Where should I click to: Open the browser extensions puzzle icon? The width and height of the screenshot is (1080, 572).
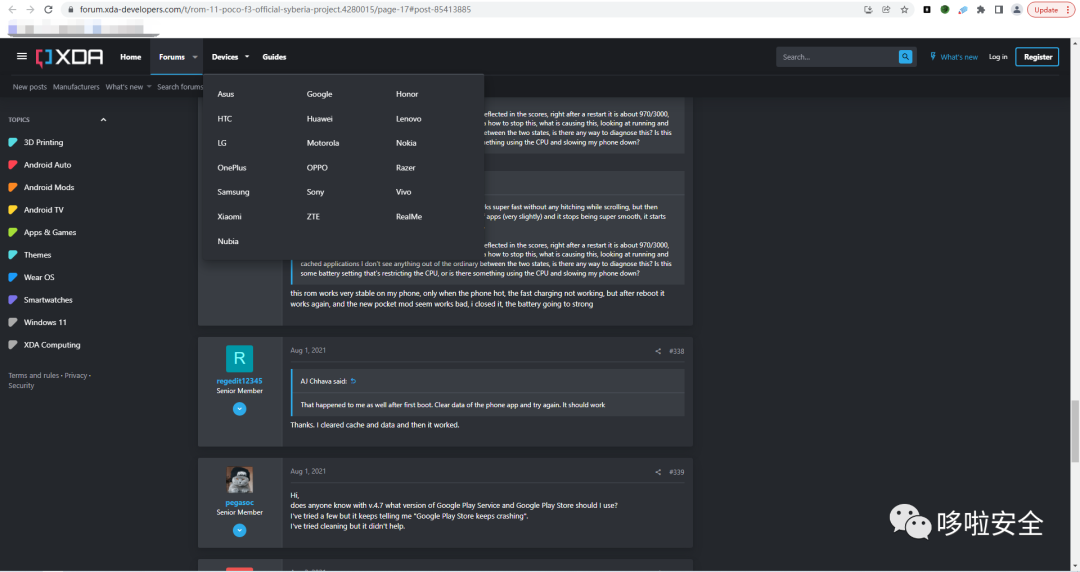(x=980, y=10)
